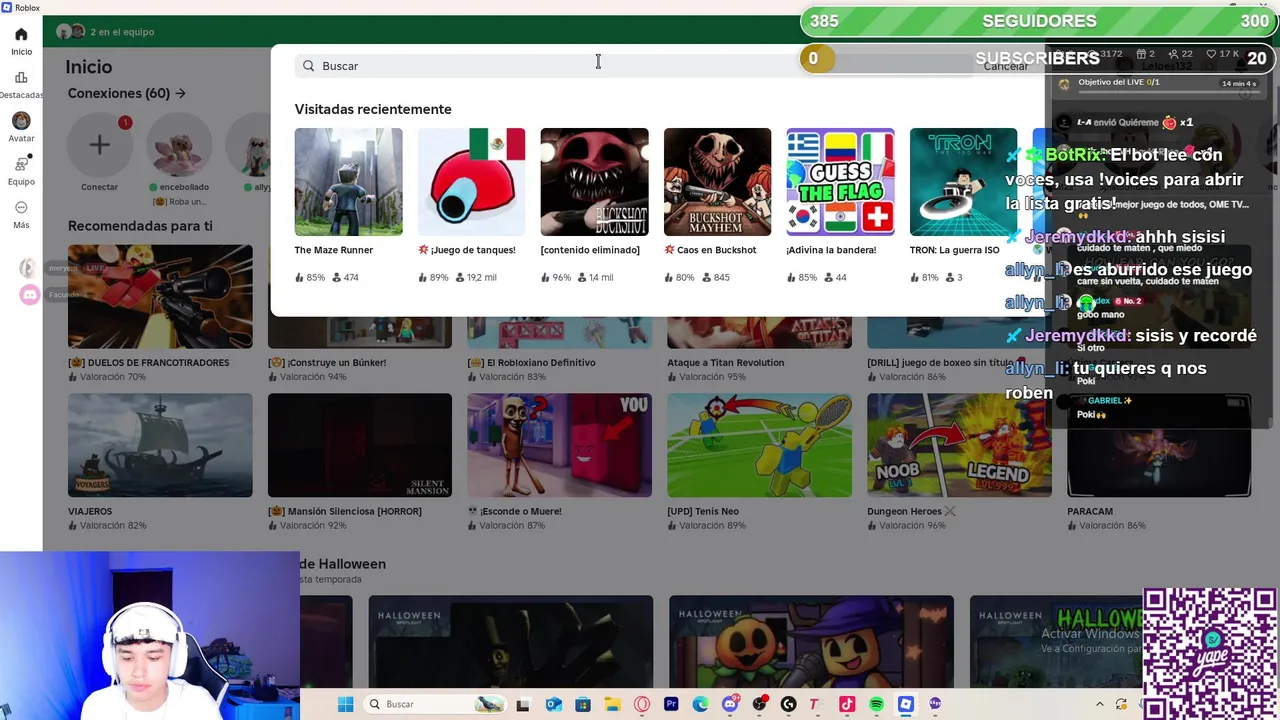Click Caos en Buckshot title text
This screenshot has height=720, width=1280.
point(716,250)
